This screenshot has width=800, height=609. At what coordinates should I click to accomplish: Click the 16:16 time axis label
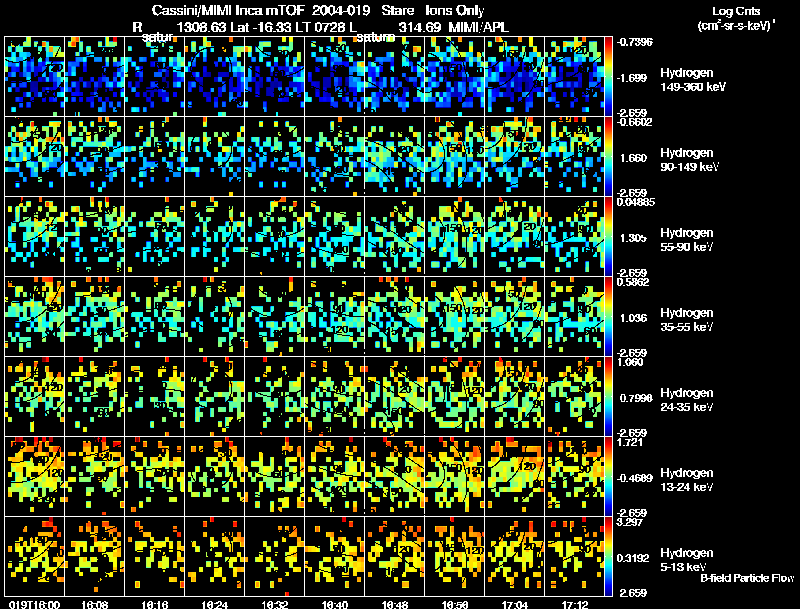point(155,604)
